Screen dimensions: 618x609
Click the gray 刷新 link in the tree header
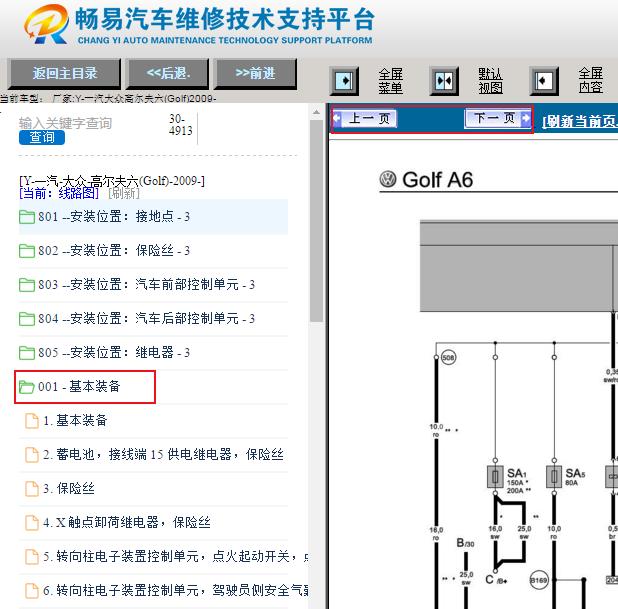tap(124, 193)
